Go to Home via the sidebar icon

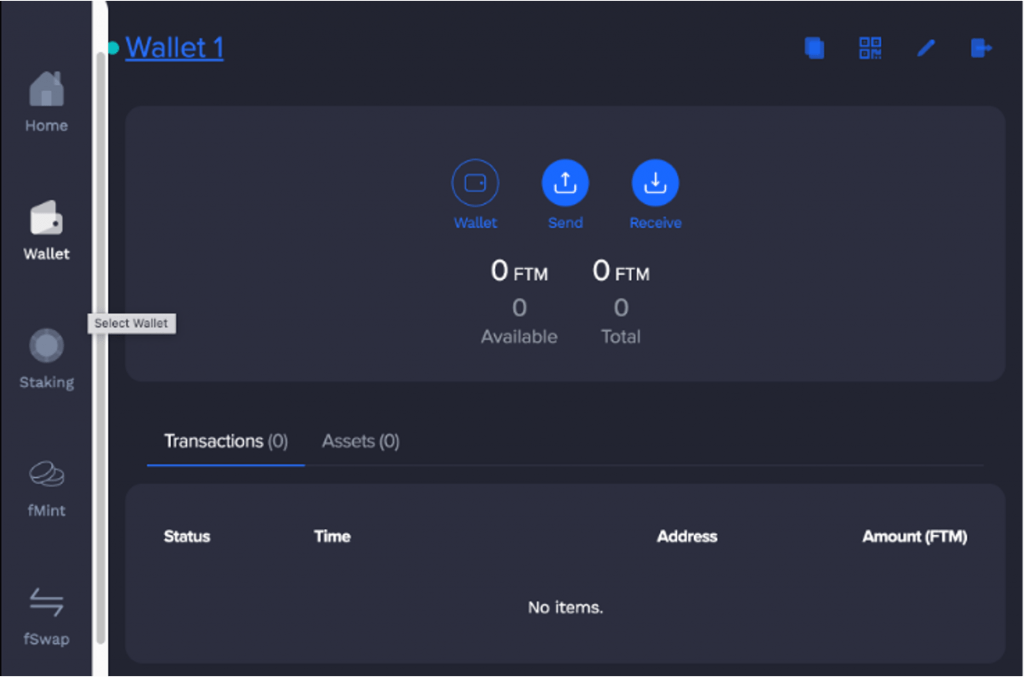(x=46, y=100)
